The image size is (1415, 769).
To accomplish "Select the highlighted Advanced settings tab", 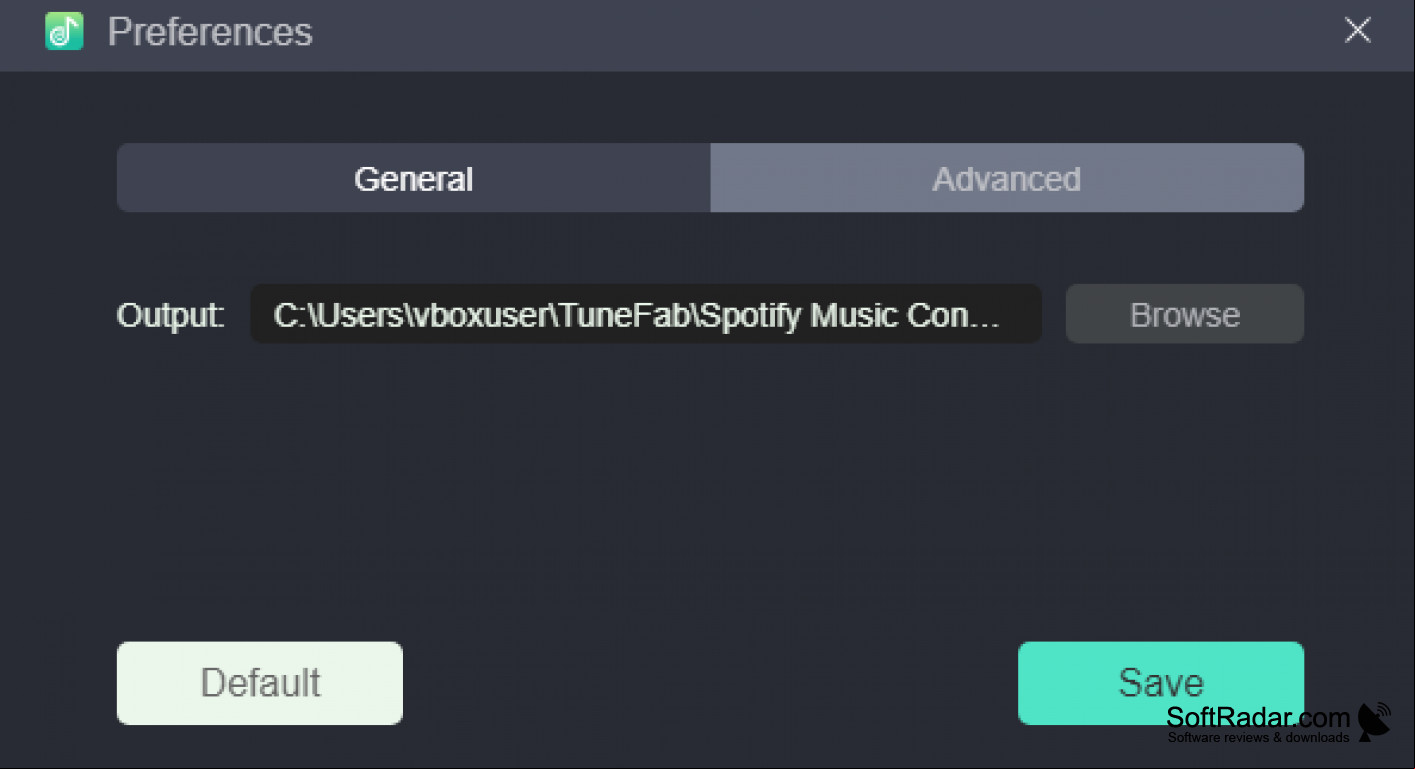I will (1007, 178).
